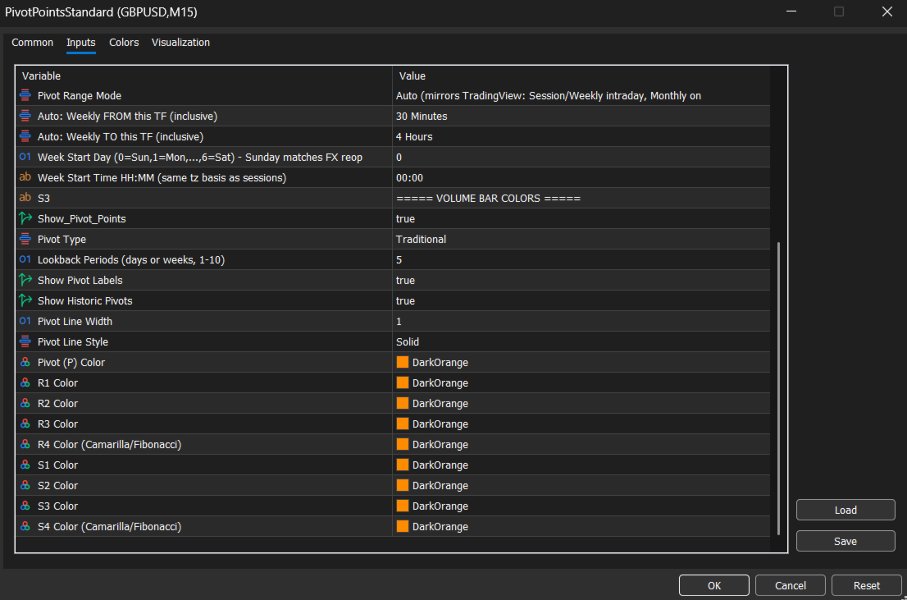Click the icon next to Auto: Weekly FROM this TF

tap(25, 116)
